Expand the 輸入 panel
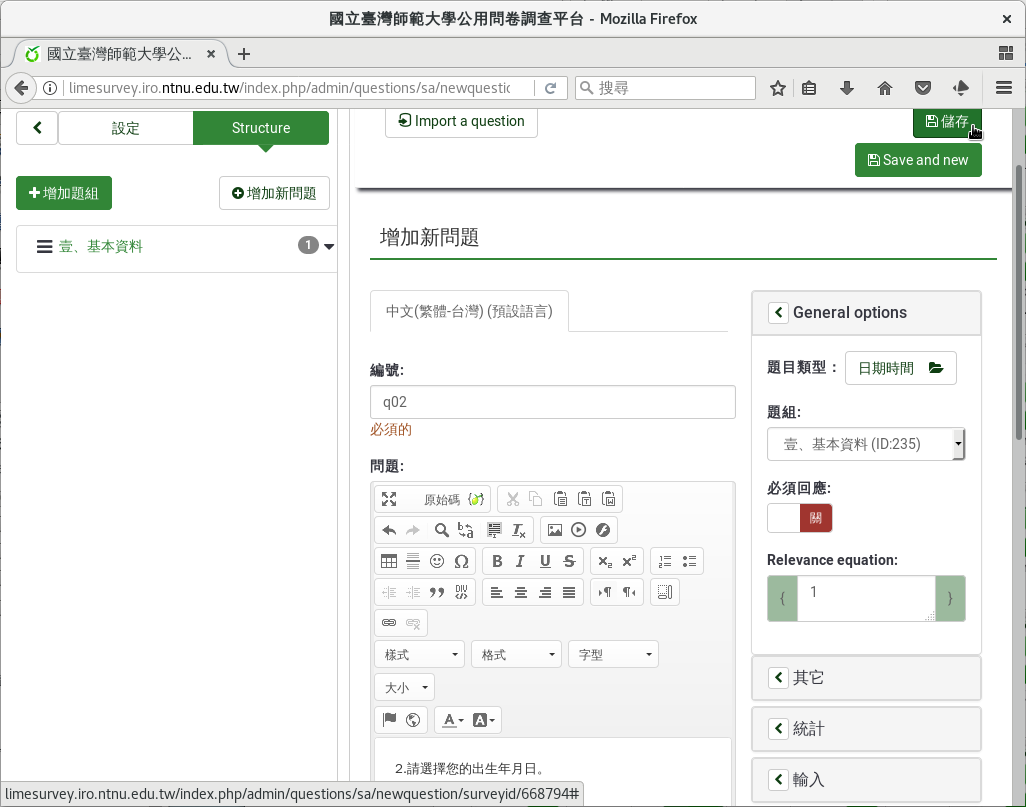Viewport: 1026px width, 807px height. [x=779, y=779]
